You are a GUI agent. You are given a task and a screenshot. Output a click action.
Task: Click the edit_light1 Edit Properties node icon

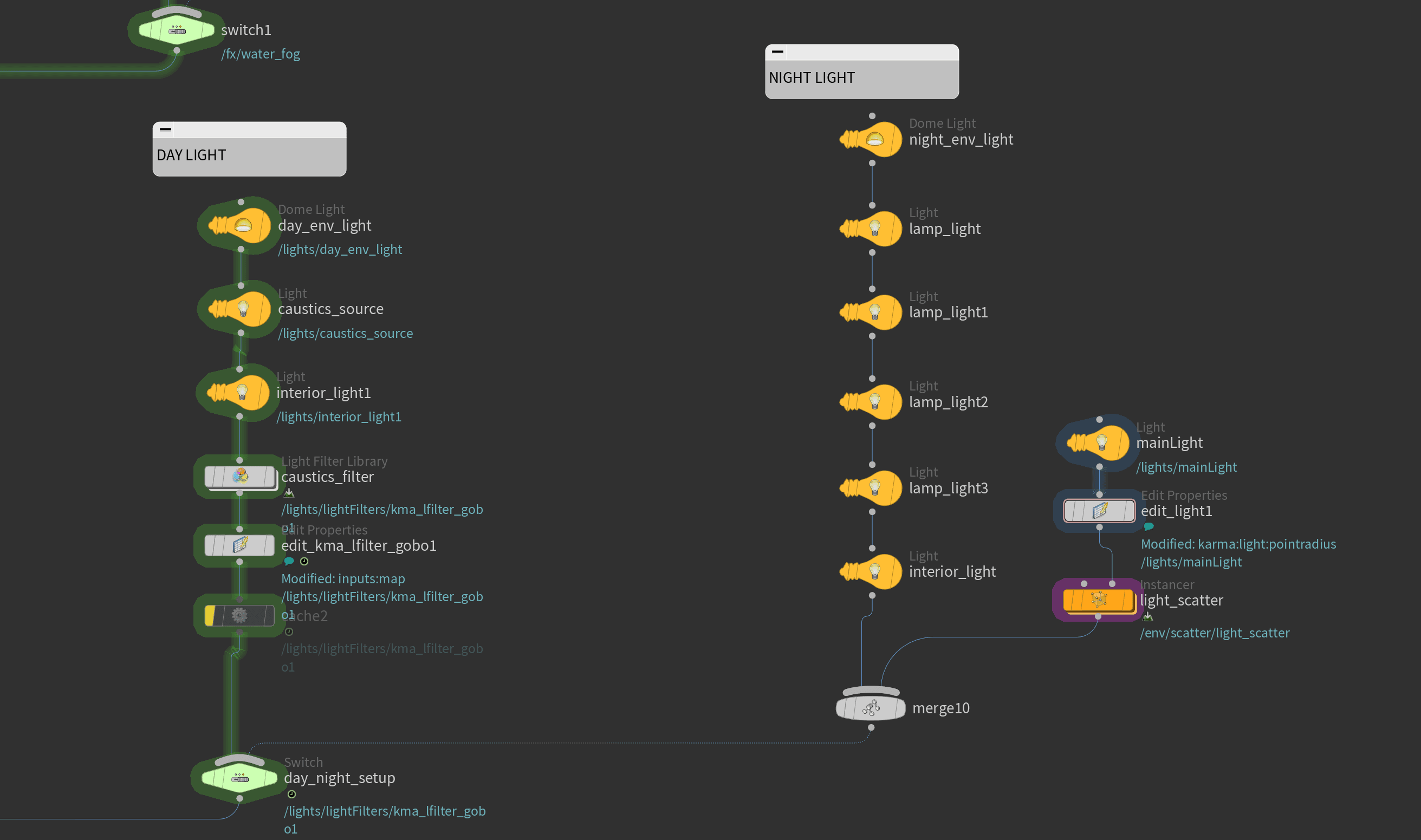coord(1099,511)
